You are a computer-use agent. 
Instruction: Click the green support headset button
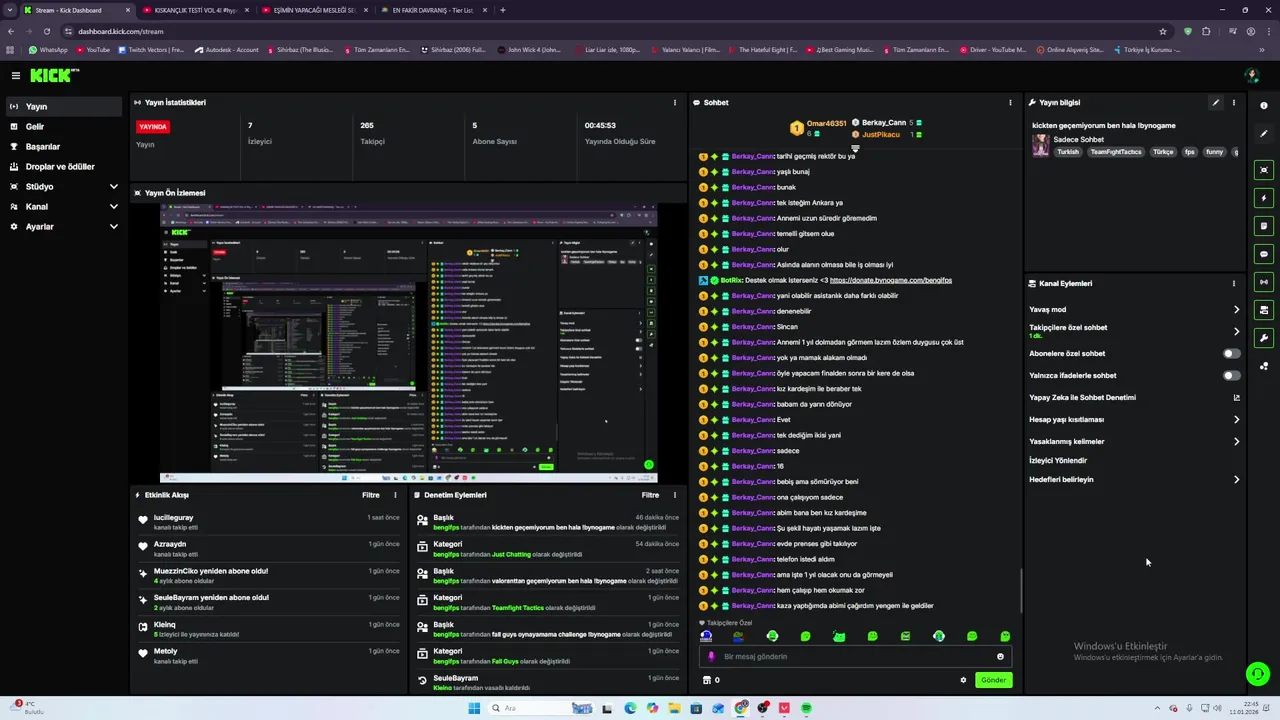click(1258, 674)
